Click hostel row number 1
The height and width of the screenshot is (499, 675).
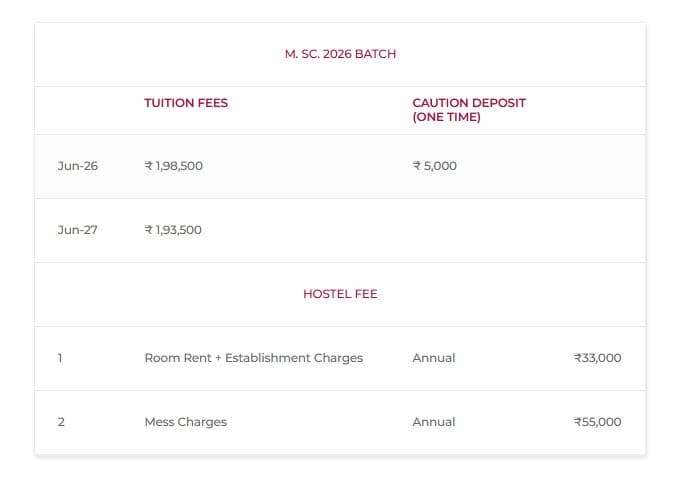60,358
